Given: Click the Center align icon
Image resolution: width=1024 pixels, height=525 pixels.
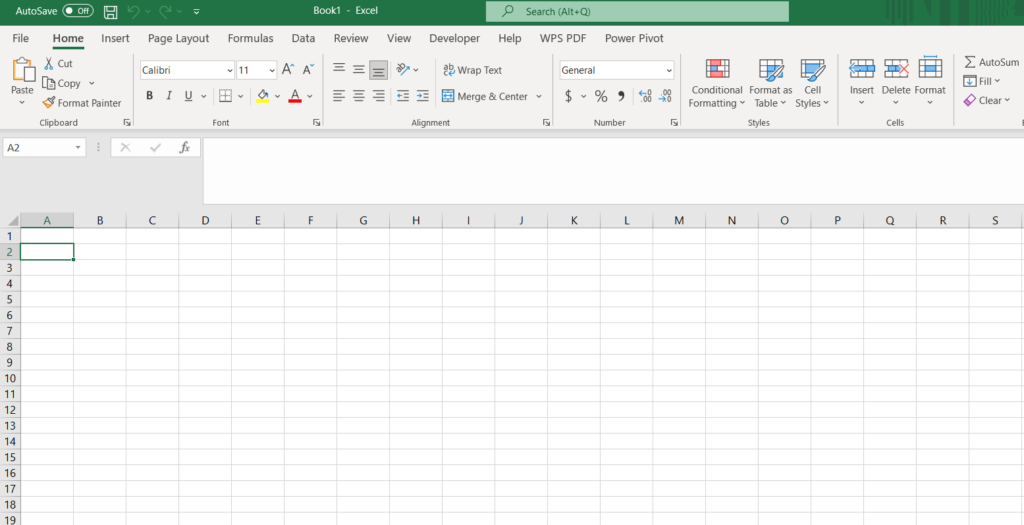Looking at the screenshot, I should pos(358,96).
